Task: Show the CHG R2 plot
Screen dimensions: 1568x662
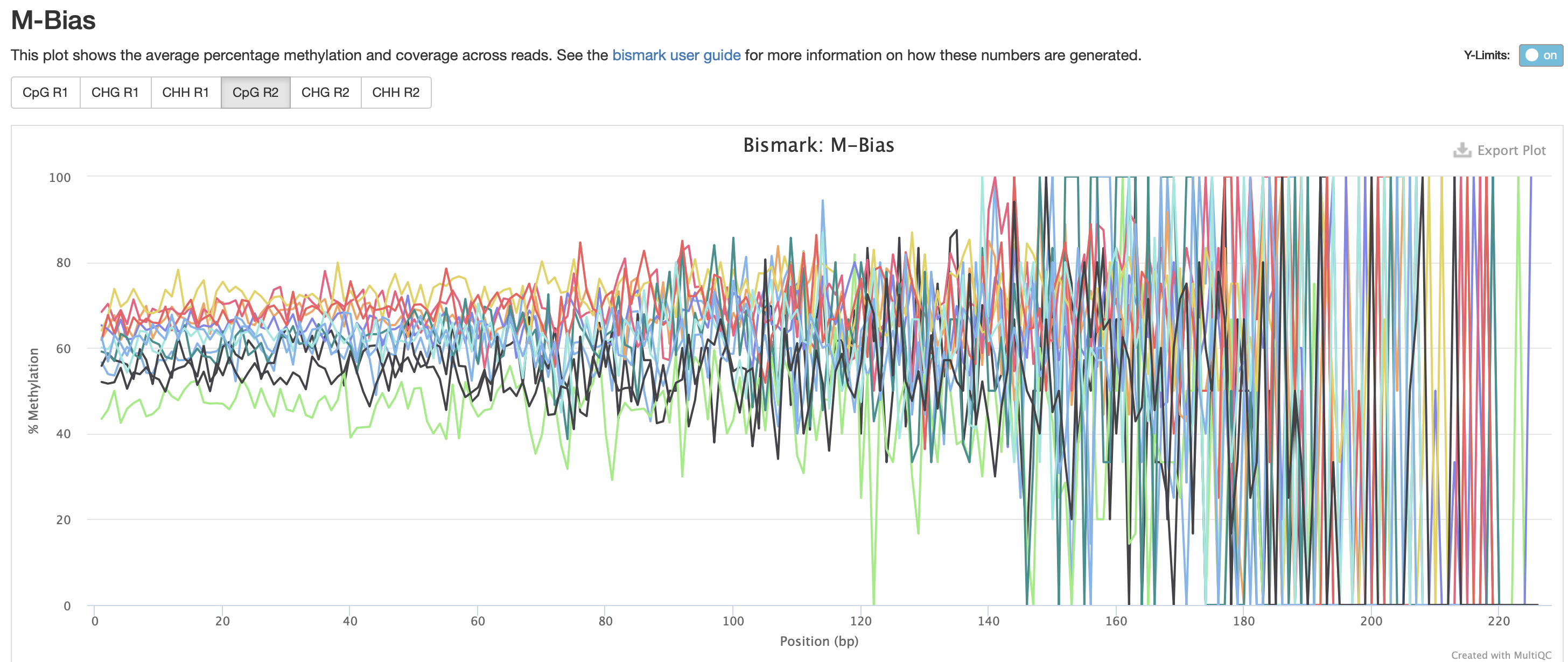Action: (x=325, y=93)
